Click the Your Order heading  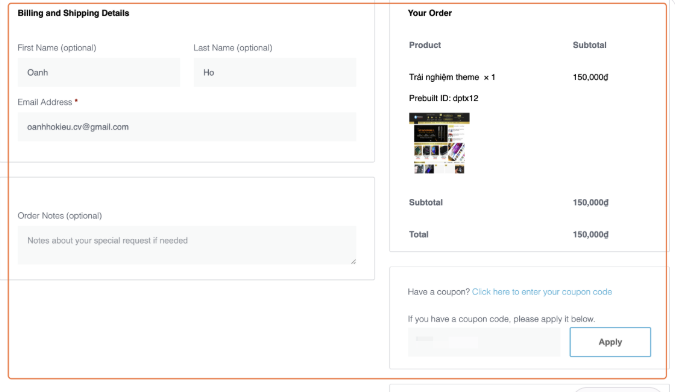coord(430,13)
